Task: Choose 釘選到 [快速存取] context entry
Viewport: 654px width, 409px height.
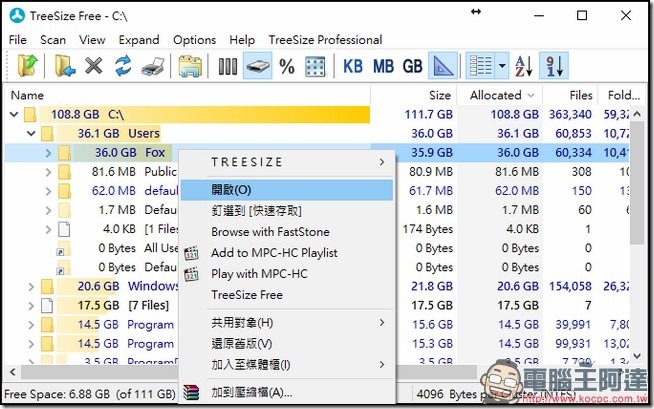Action: [x=287, y=211]
